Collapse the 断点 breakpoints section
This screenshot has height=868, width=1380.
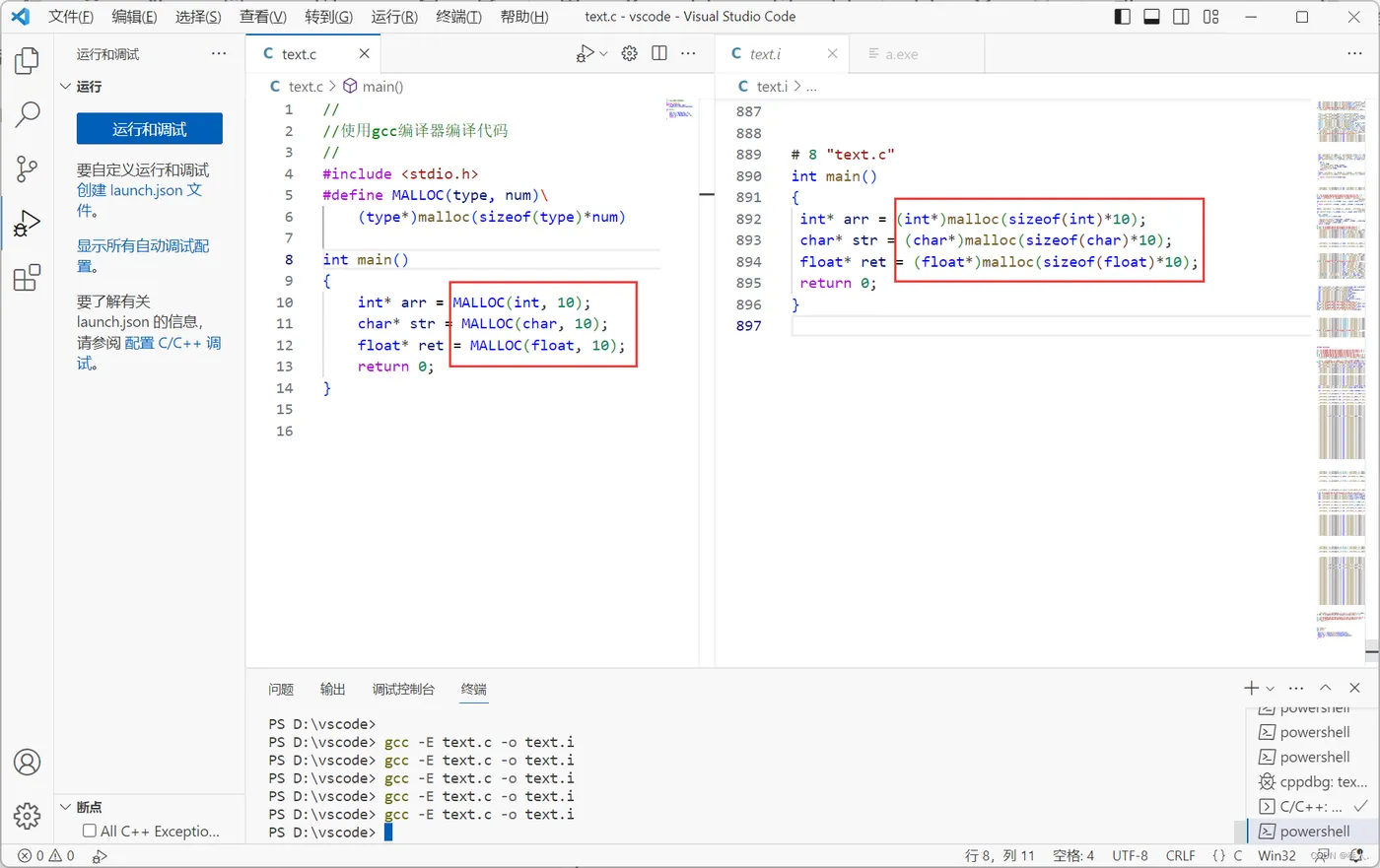coord(66,807)
